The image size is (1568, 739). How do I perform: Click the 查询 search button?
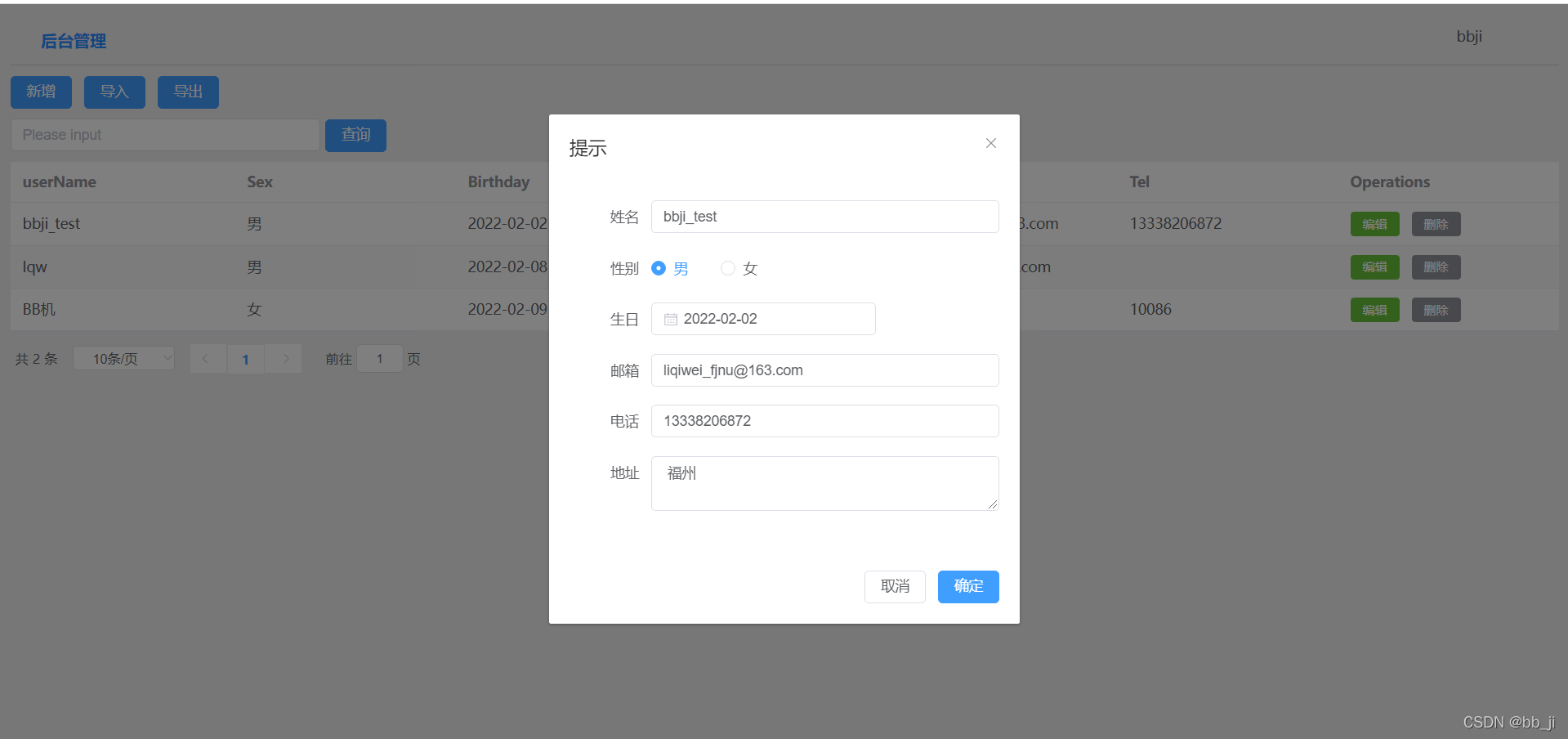(355, 135)
